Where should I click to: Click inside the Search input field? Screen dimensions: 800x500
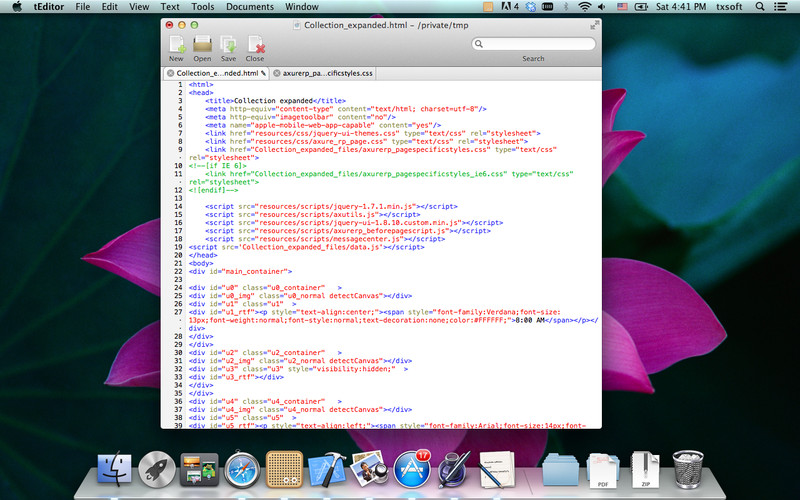point(533,44)
